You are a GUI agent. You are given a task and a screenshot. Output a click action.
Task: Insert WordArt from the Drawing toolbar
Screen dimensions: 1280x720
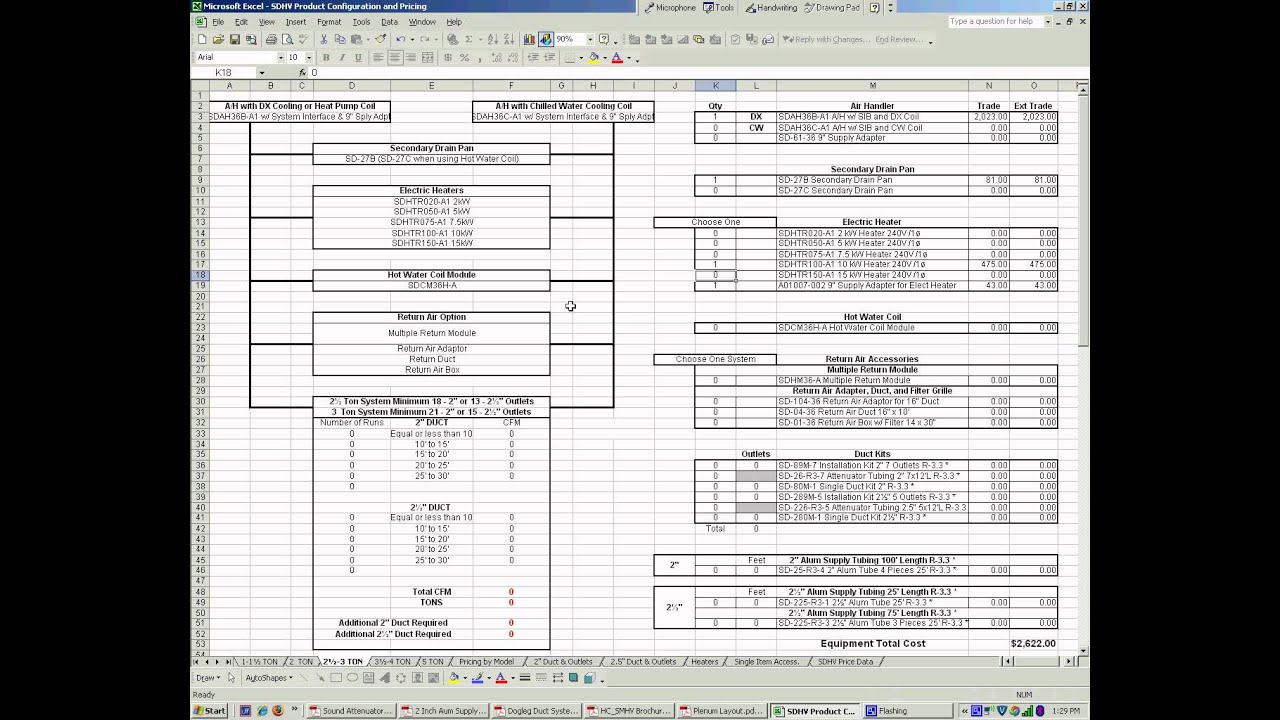384,678
